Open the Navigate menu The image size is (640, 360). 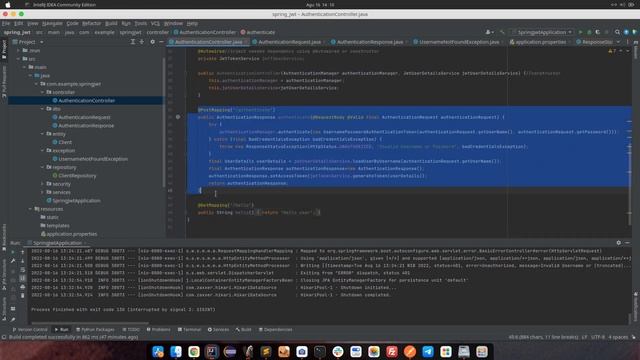(x=52, y=24)
